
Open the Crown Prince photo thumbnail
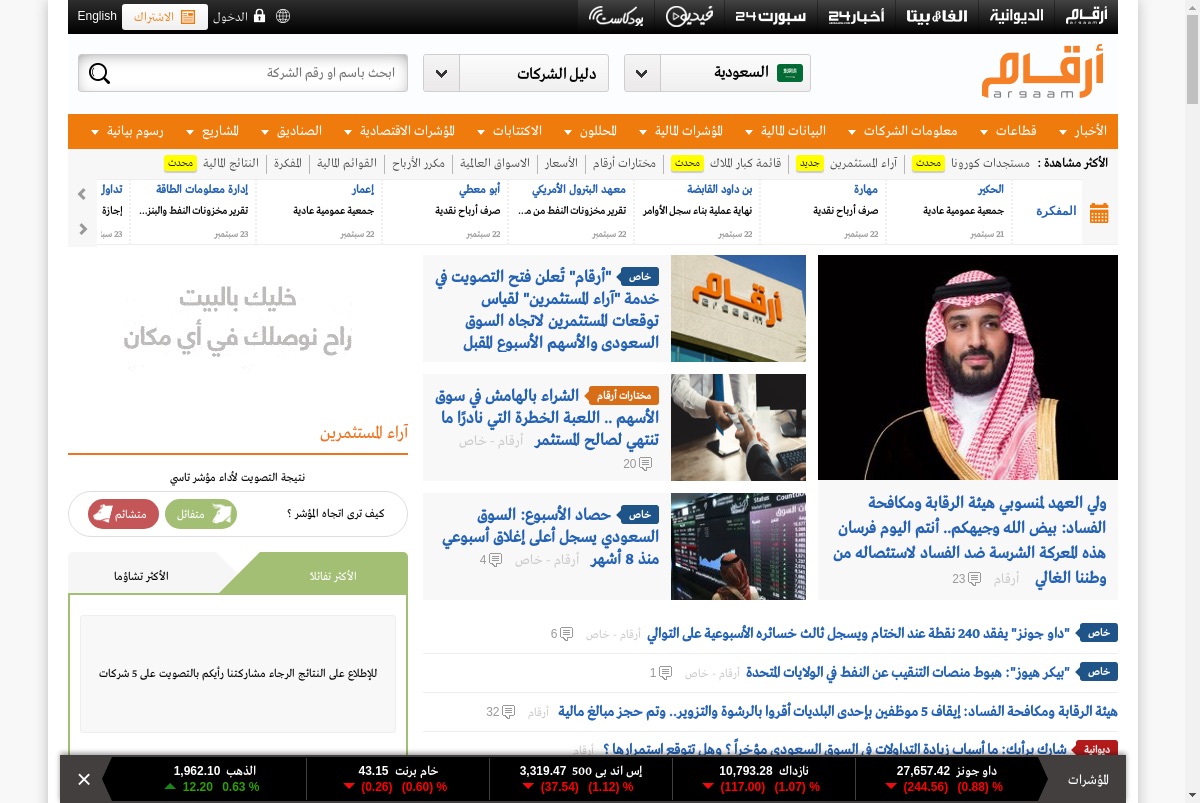[x=968, y=368]
